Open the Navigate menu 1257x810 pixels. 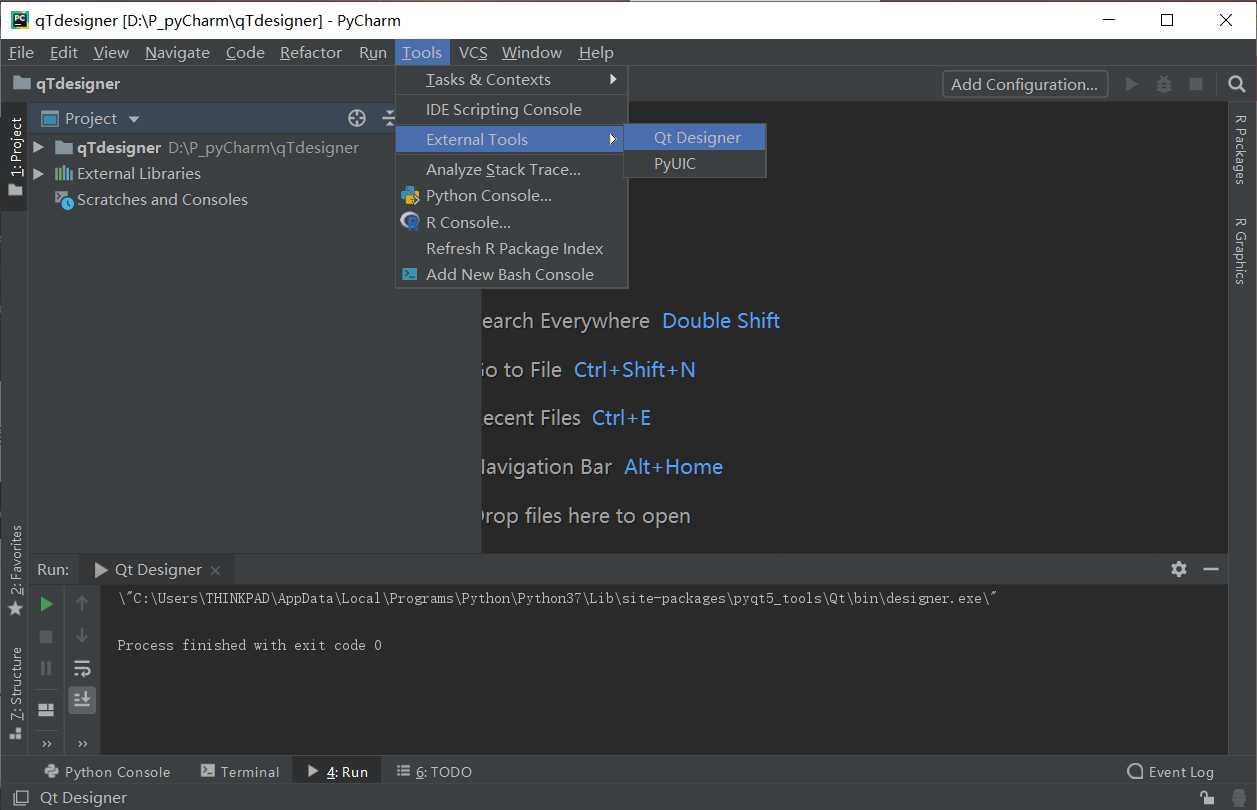[177, 53]
